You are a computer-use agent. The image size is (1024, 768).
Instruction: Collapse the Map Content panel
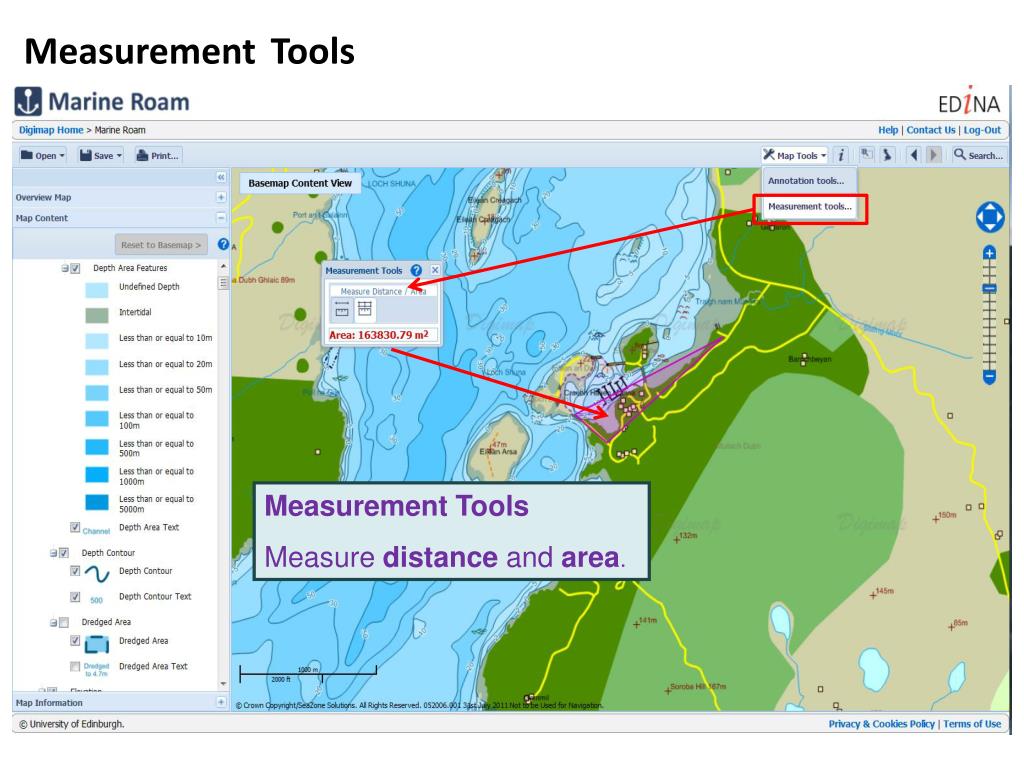pyautogui.click(x=221, y=217)
